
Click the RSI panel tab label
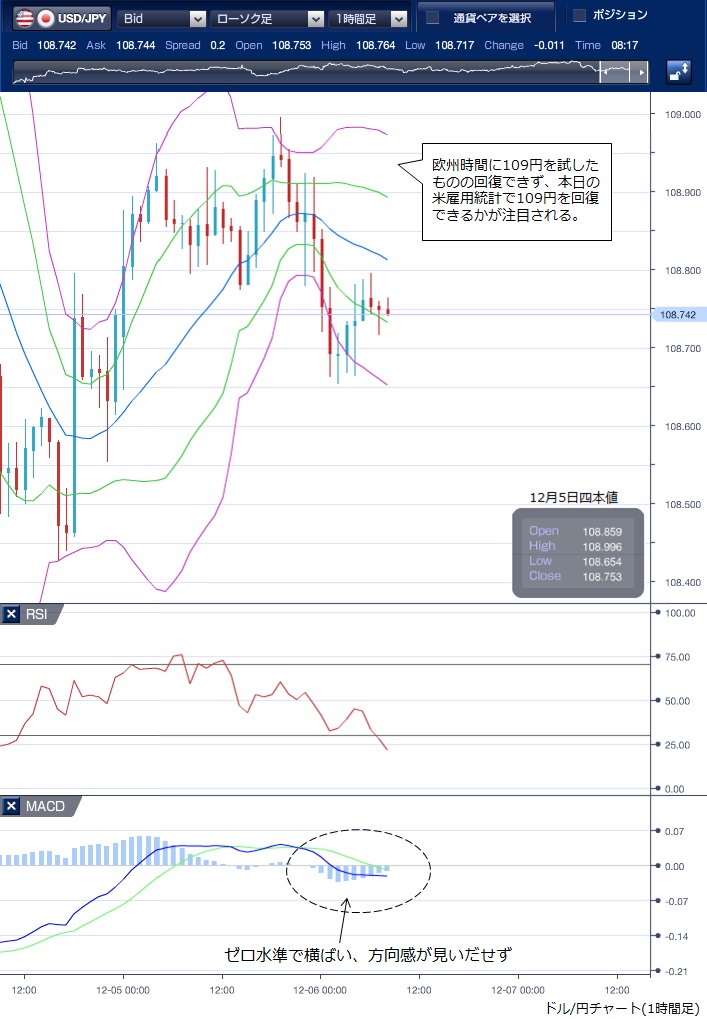38,614
